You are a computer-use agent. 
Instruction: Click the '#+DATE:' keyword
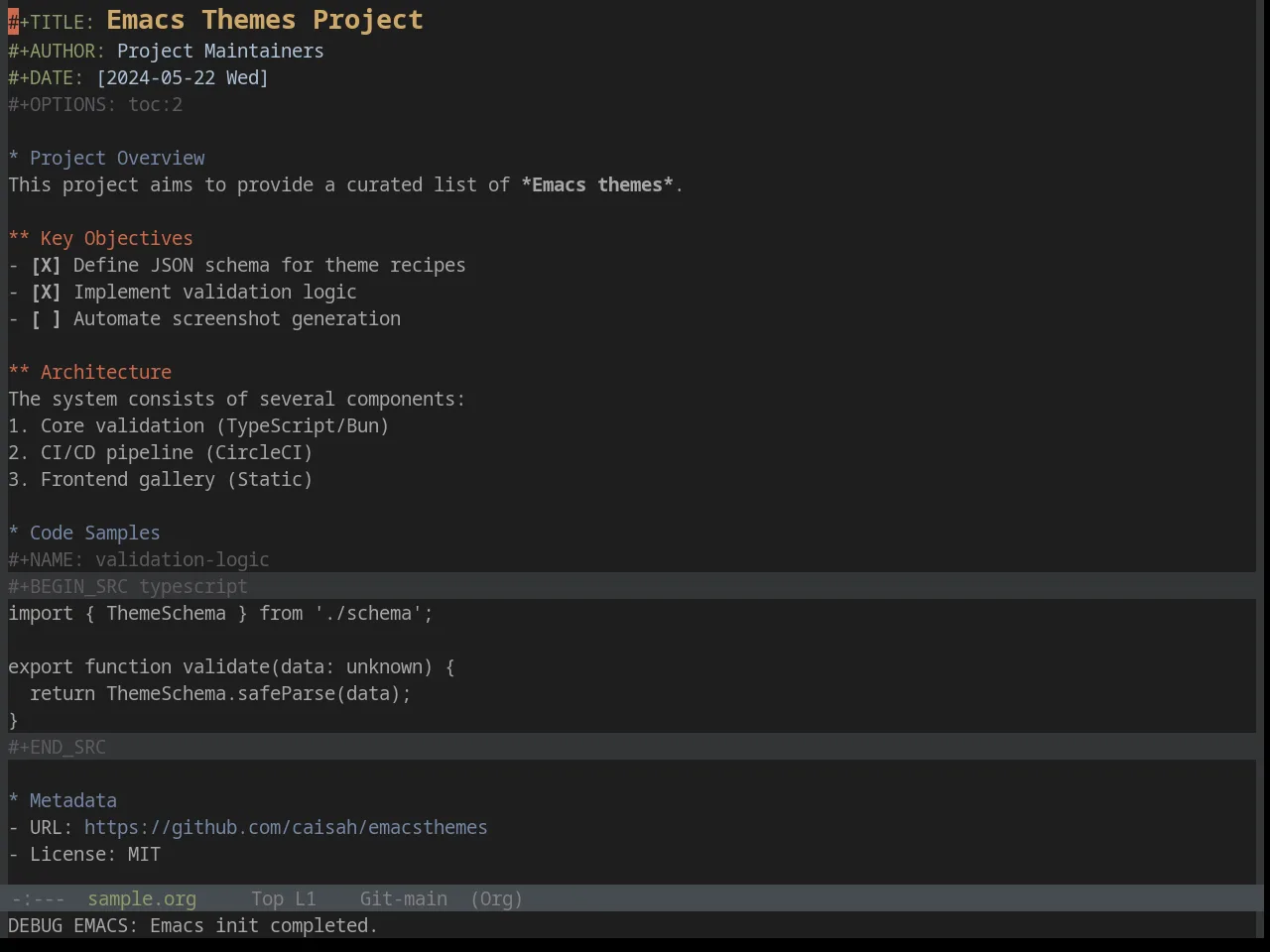tap(46, 78)
